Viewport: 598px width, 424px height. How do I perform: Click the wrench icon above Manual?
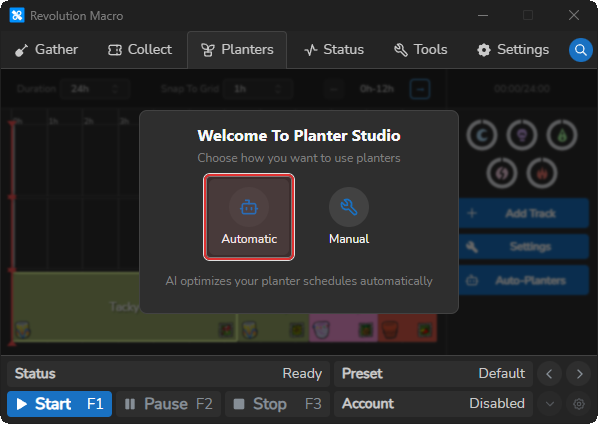[x=349, y=207]
